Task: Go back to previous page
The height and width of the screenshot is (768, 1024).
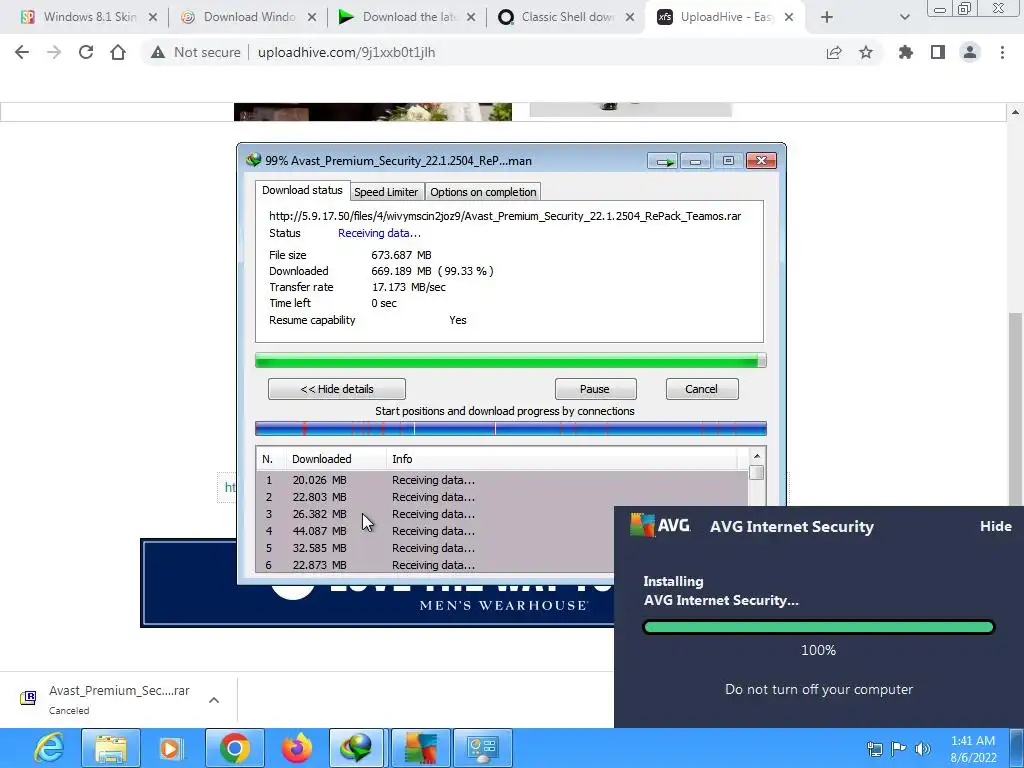Action: pos(22,52)
